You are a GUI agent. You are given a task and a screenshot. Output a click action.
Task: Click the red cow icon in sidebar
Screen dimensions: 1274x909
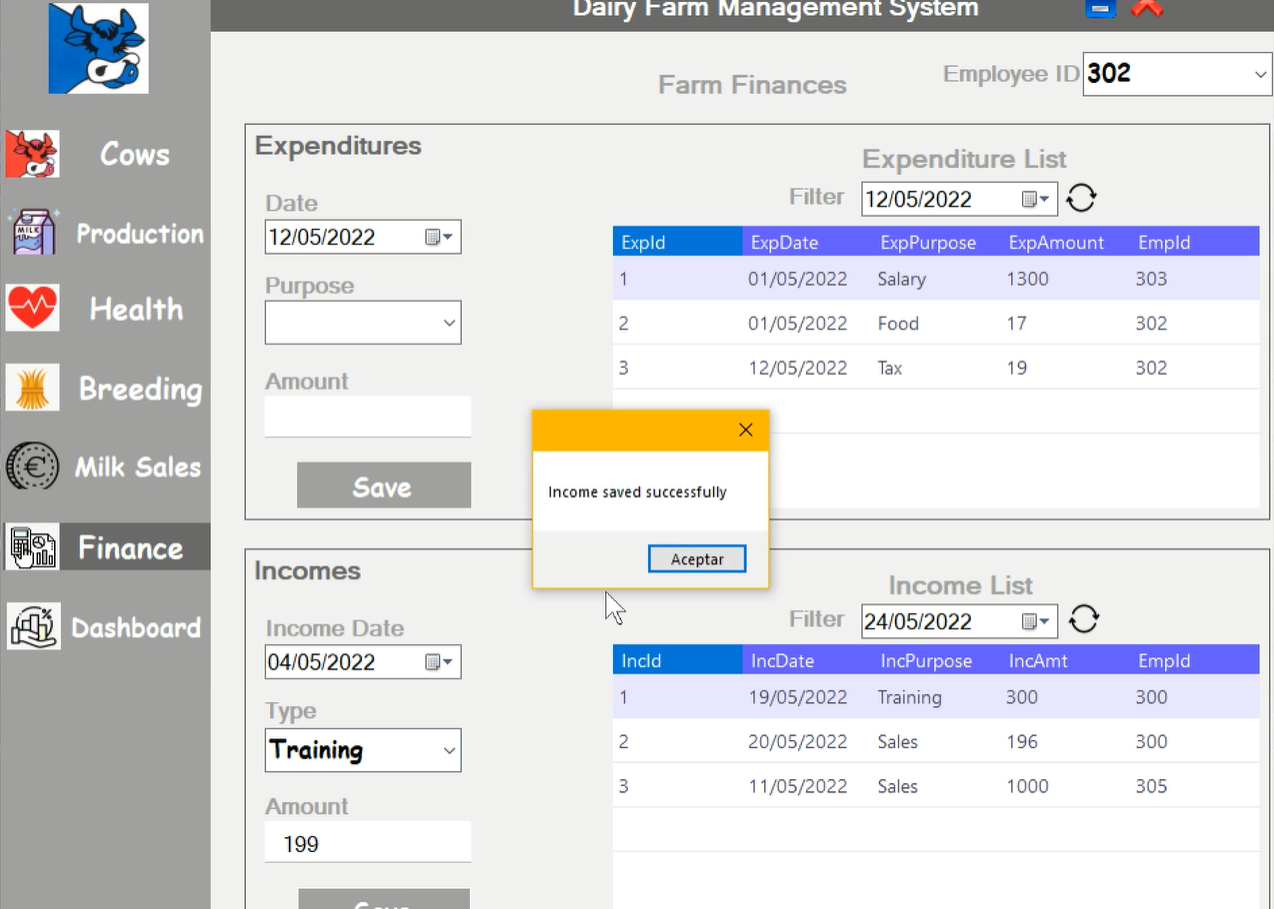click(32, 154)
